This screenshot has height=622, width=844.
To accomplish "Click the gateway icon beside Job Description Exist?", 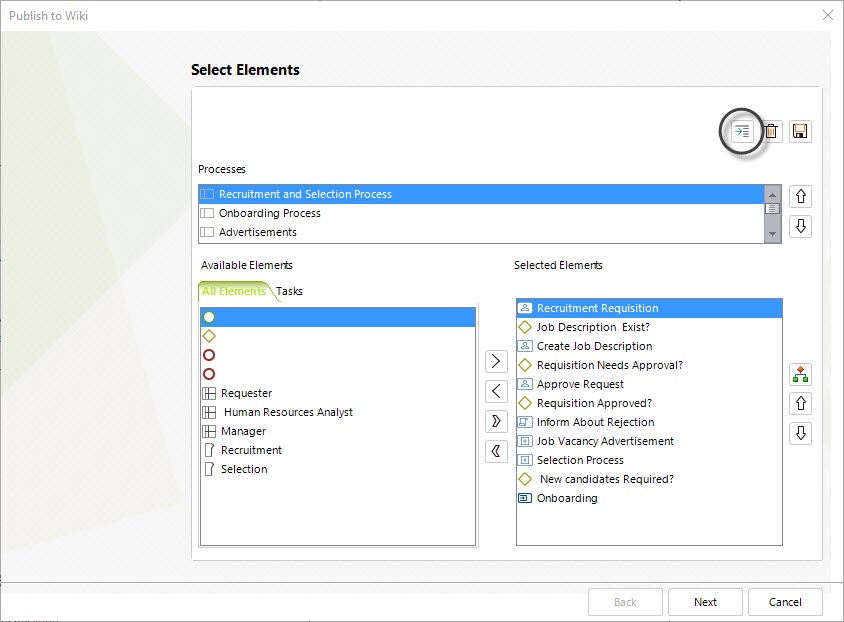I will pyautogui.click(x=525, y=327).
